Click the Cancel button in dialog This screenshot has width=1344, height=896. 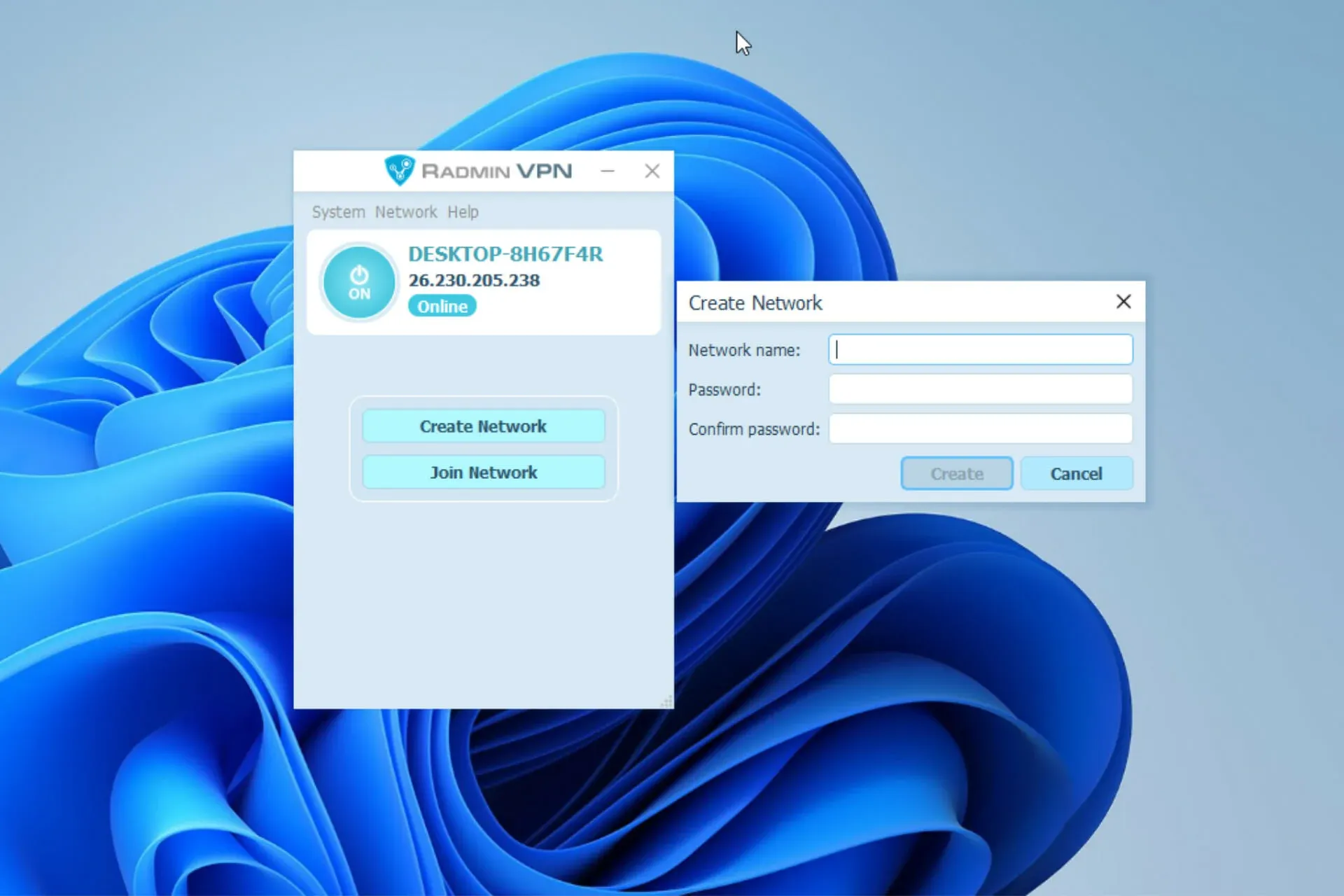(x=1075, y=473)
